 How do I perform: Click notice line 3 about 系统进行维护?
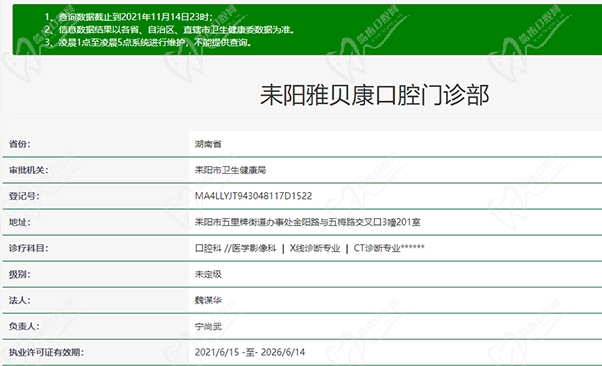pyautogui.click(x=148, y=42)
